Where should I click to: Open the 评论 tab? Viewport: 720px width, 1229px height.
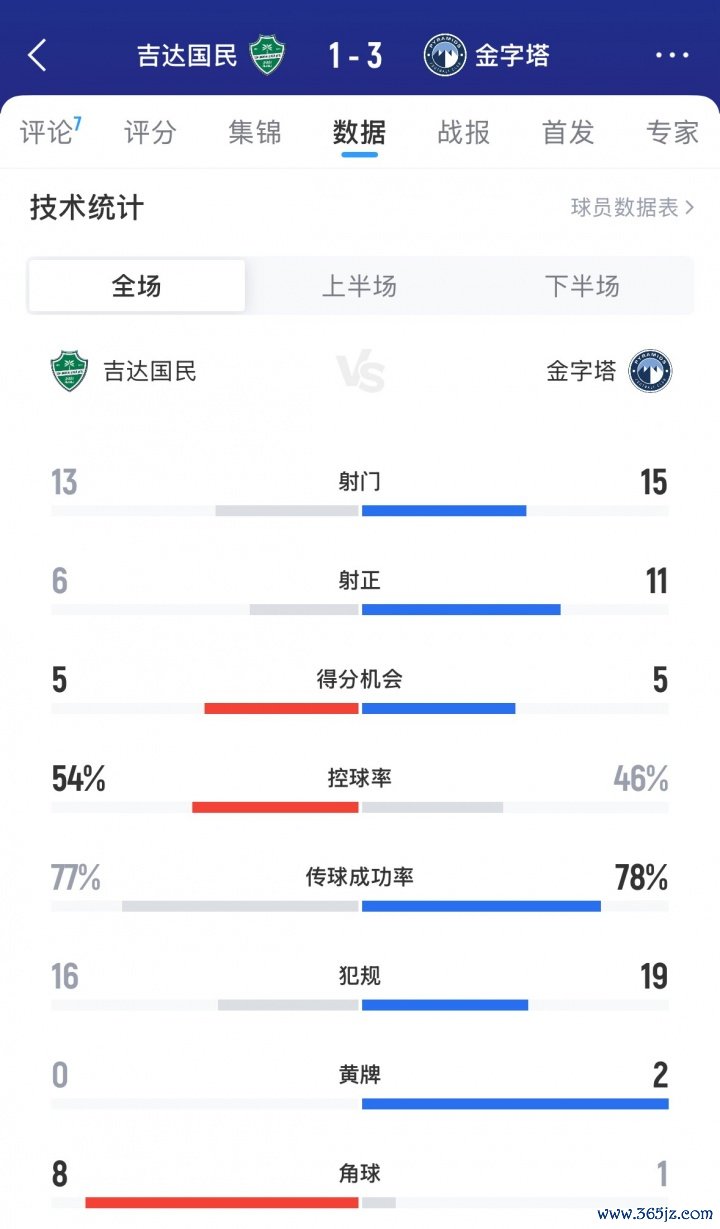coord(48,132)
